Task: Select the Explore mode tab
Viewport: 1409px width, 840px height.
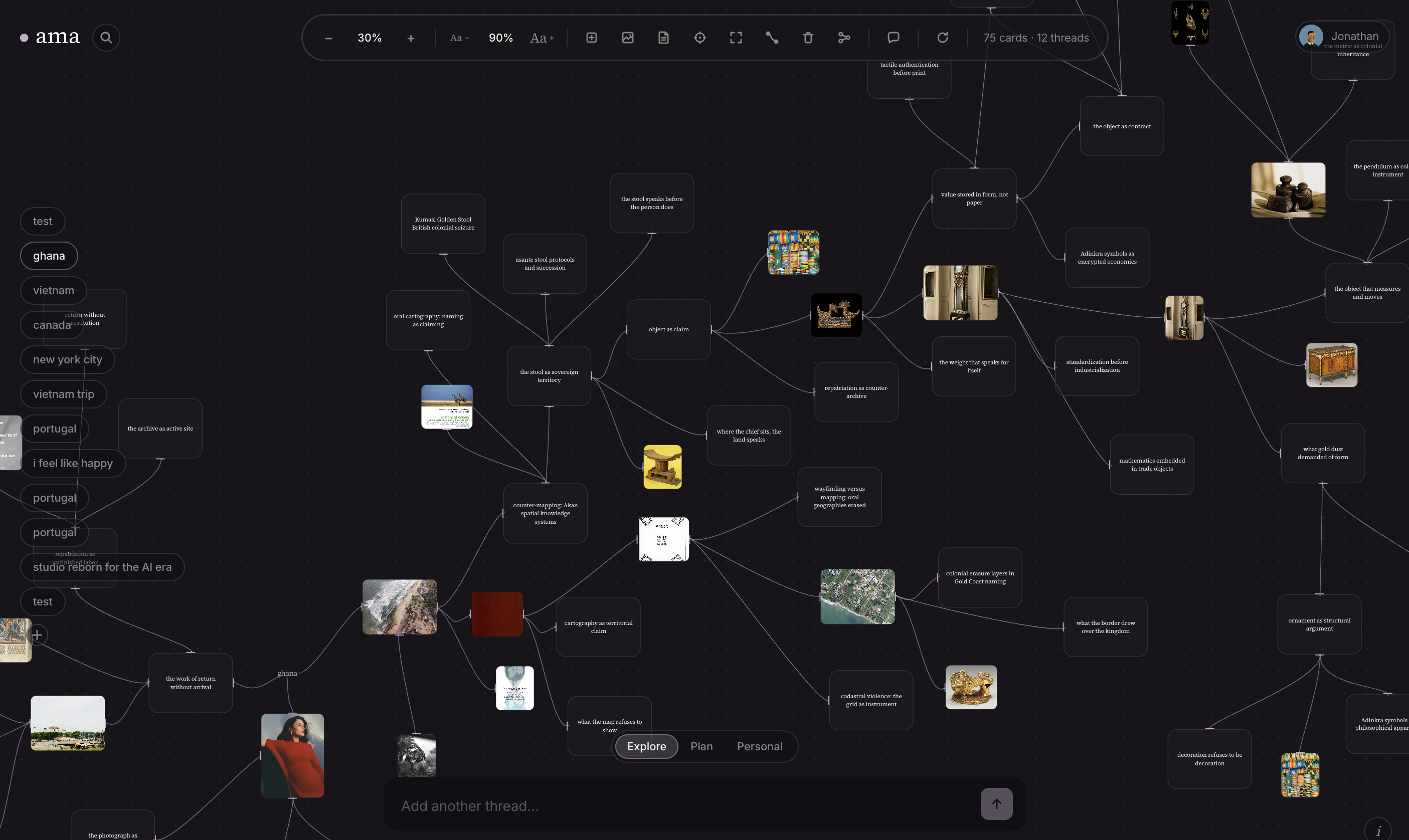Action: pyautogui.click(x=646, y=746)
